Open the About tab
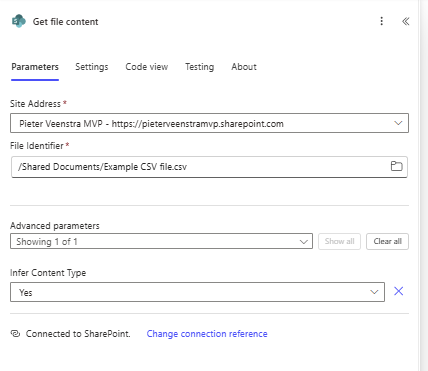428x371 pixels. 244,67
